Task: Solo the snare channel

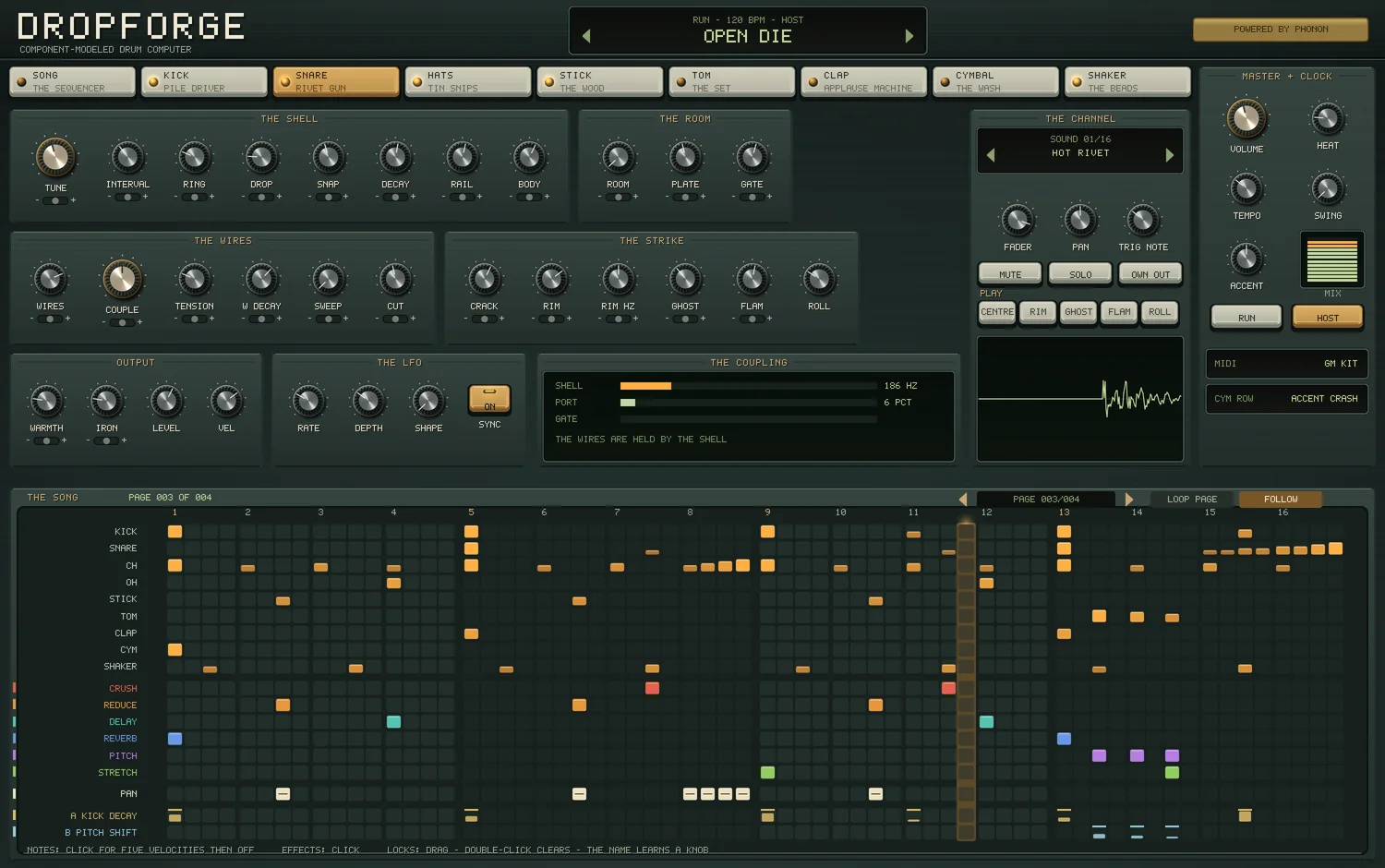Action: (x=1080, y=274)
